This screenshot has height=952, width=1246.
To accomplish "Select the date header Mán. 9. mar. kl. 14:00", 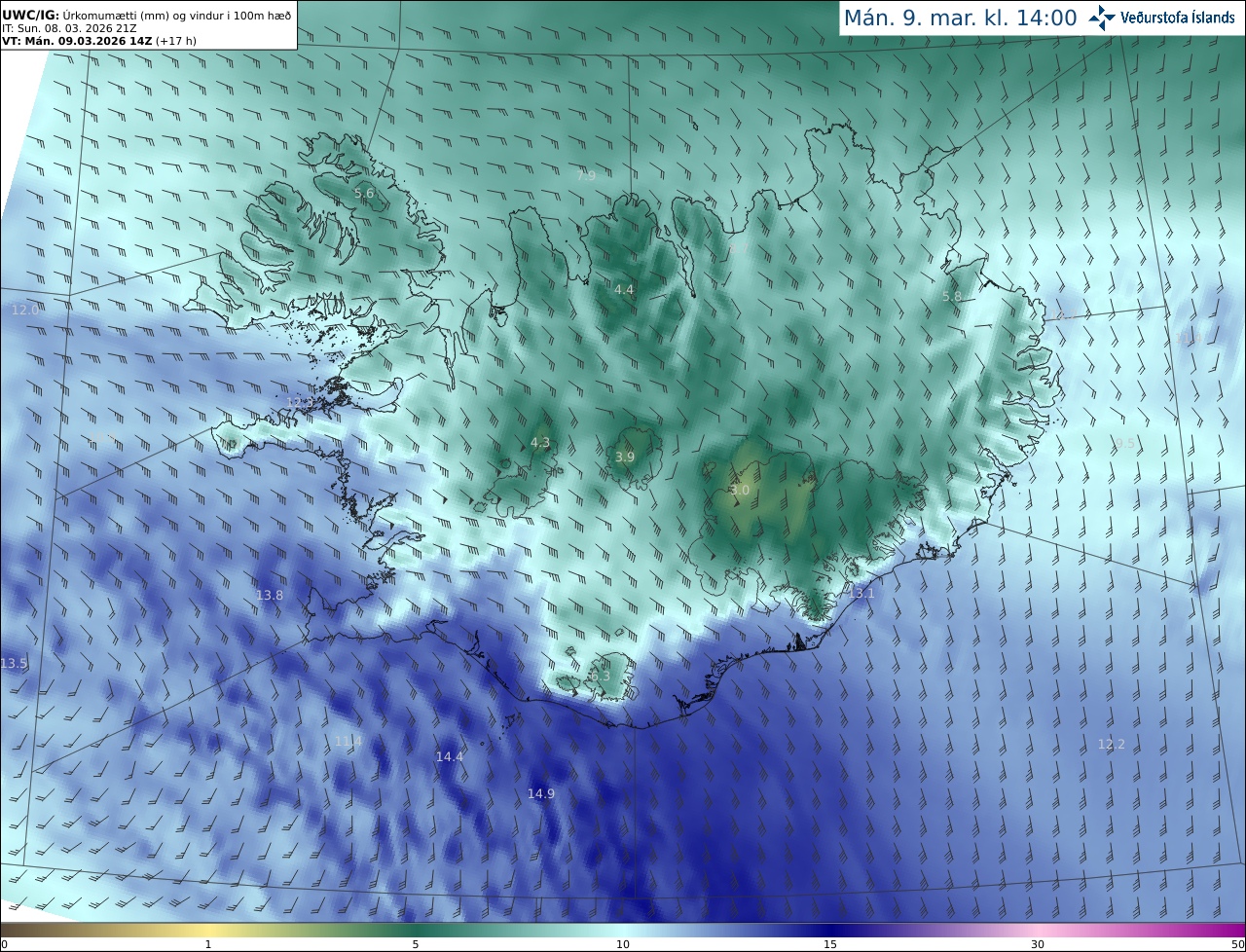I will pyautogui.click(x=960, y=18).
